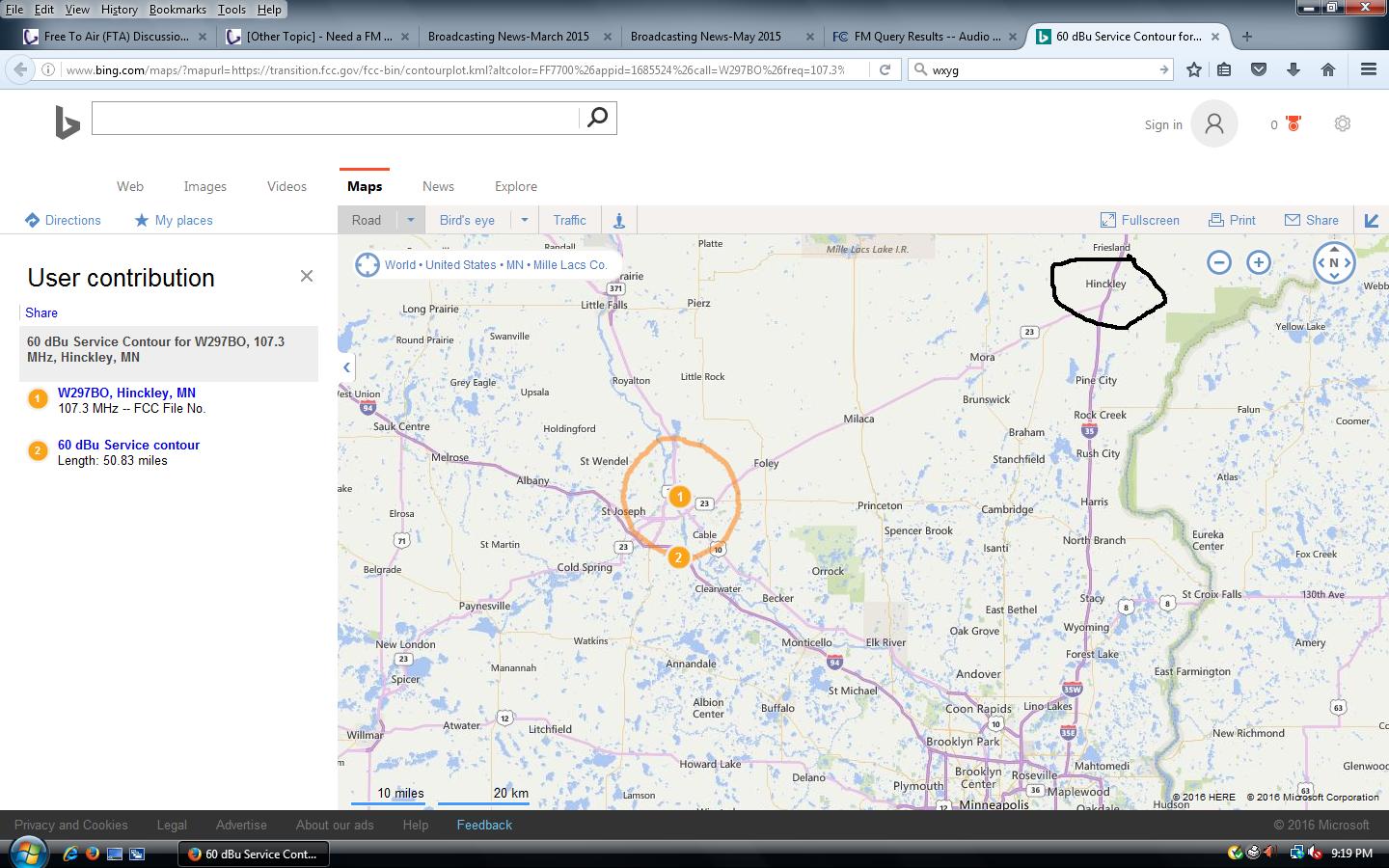Toggle the Traffic map layer
The width and height of the screenshot is (1389, 868).
click(569, 220)
